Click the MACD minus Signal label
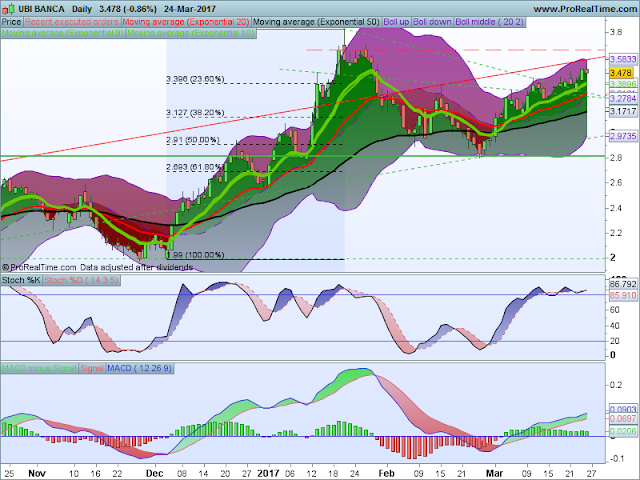 click(x=40, y=368)
